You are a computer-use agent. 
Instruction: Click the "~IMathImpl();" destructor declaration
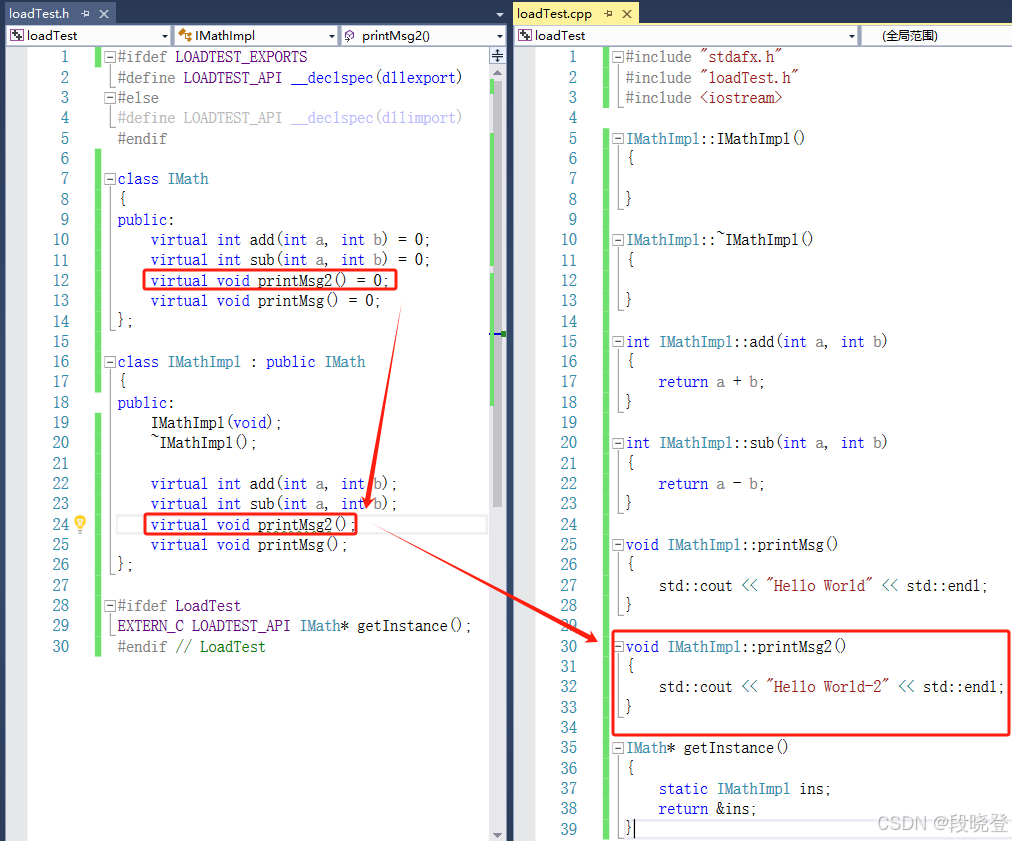pyautogui.click(x=203, y=443)
